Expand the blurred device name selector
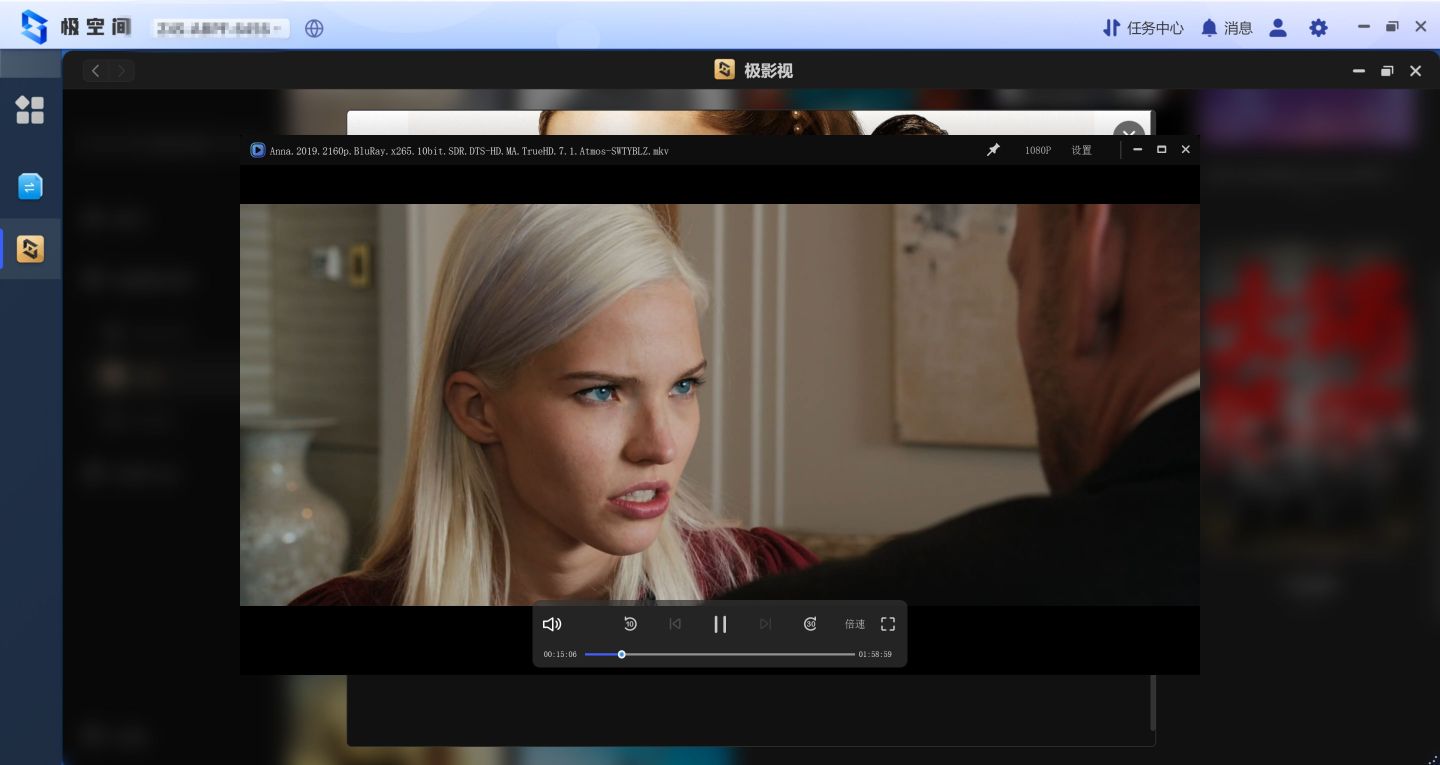1440x765 pixels. tap(220, 29)
